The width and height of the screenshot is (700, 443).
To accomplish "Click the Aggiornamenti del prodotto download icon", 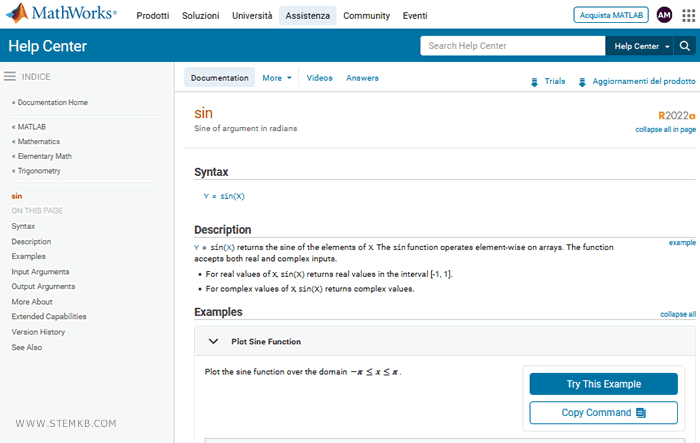I will (582, 82).
